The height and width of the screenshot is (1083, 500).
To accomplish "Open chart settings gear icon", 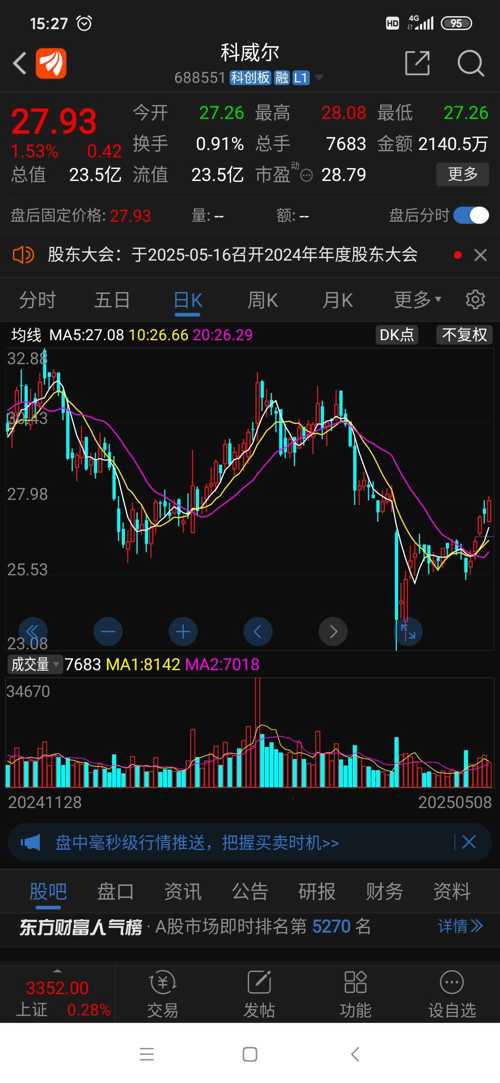I will tap(474, 300).
